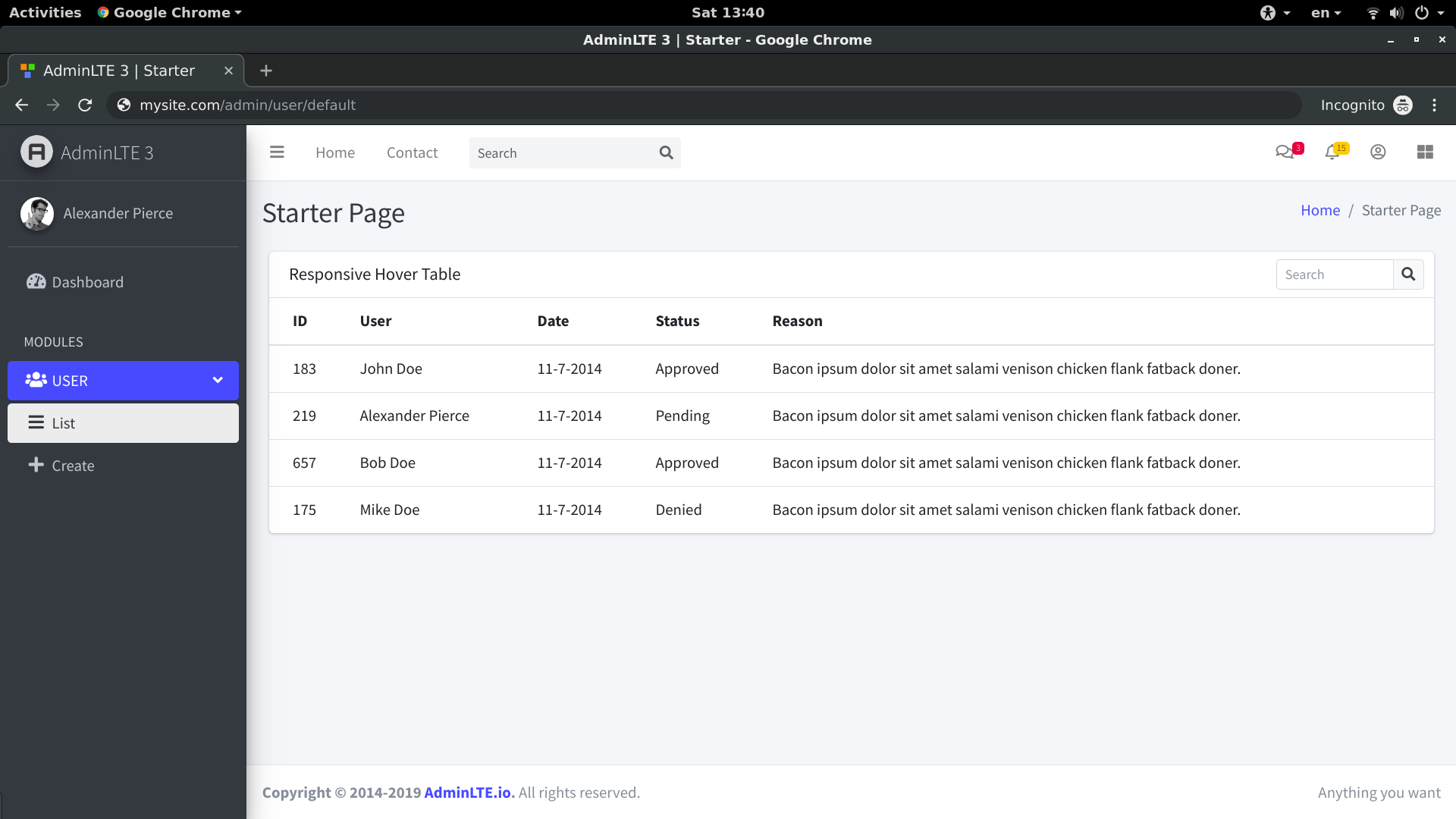The width and height of the screenshot is (1456, 819).
Task: Open the en language dropdown
Action: click(1326, 13)
